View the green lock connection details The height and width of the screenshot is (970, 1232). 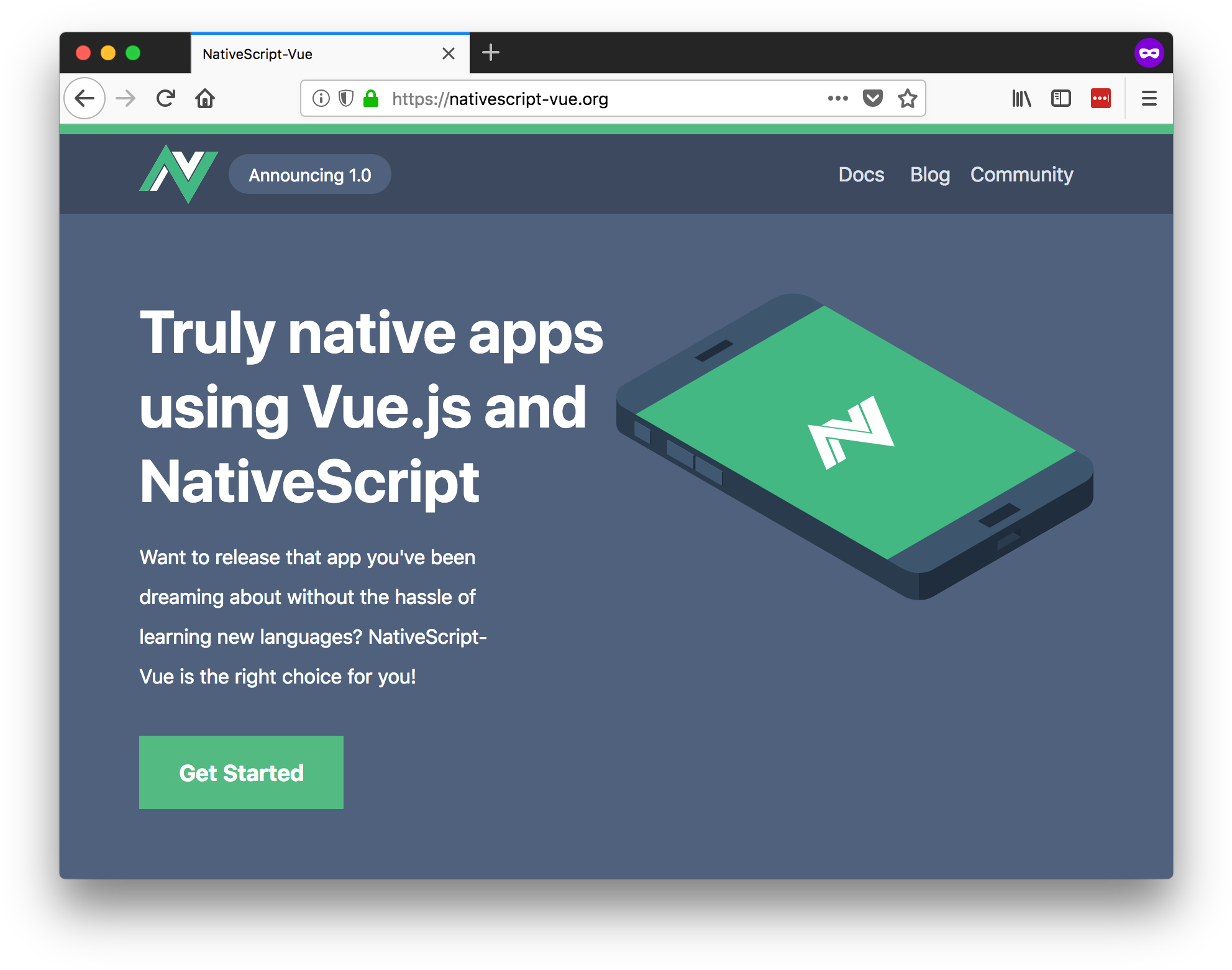pyautogui.click(x=371, y=98)
